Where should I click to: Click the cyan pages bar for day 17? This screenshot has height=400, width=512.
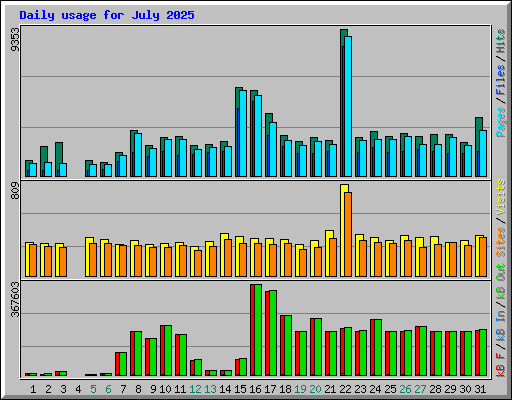point(273,149)
